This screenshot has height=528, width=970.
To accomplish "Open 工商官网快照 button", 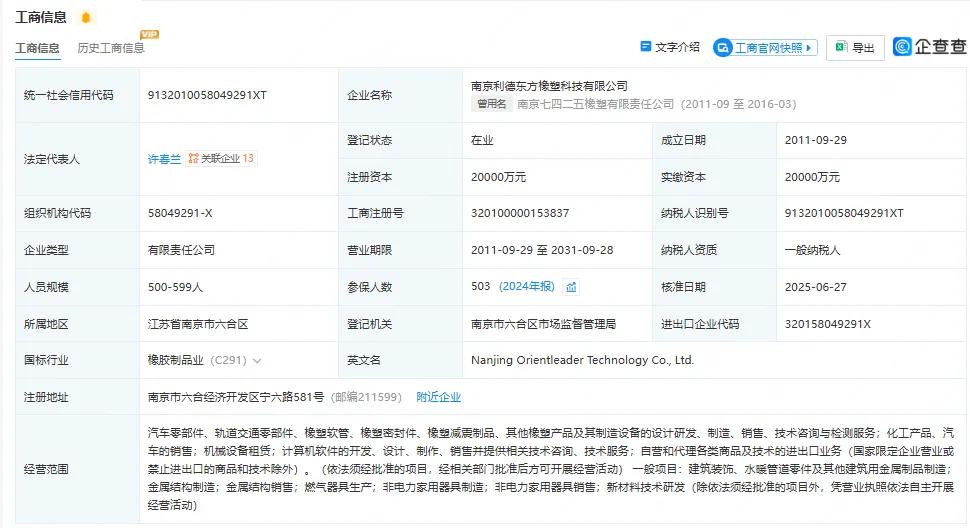I will click(765, 48).
